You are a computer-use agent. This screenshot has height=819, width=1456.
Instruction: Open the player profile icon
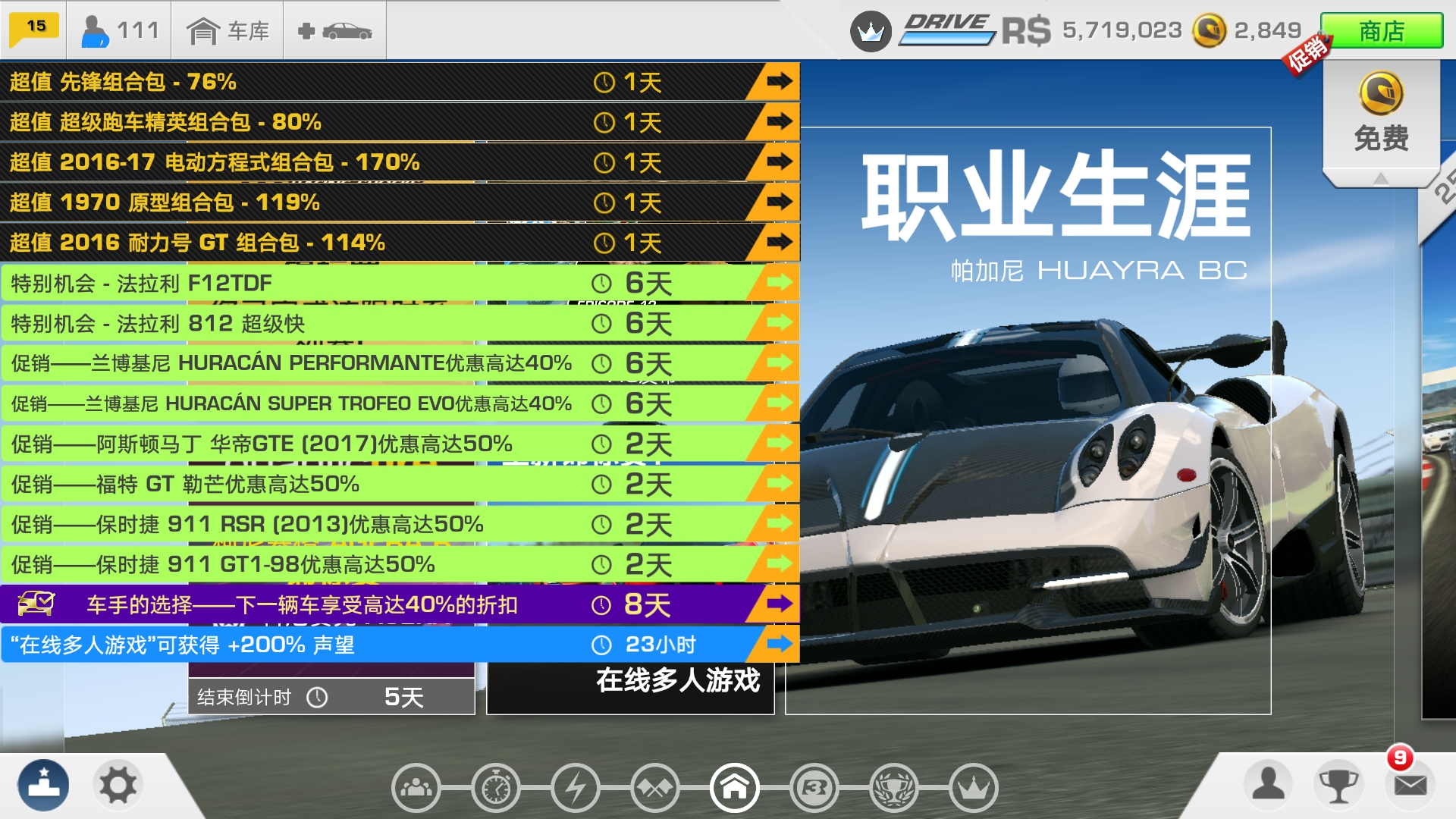1268,784
